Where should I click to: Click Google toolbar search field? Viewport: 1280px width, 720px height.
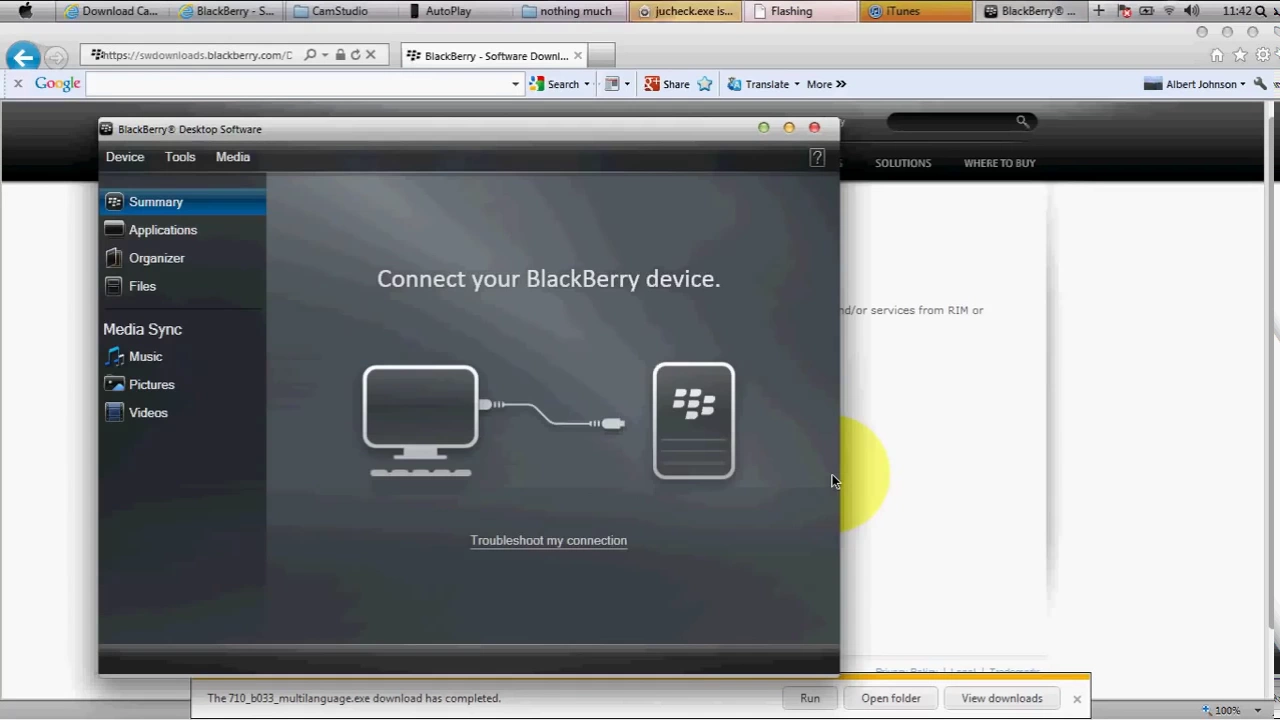coord(298,84)
